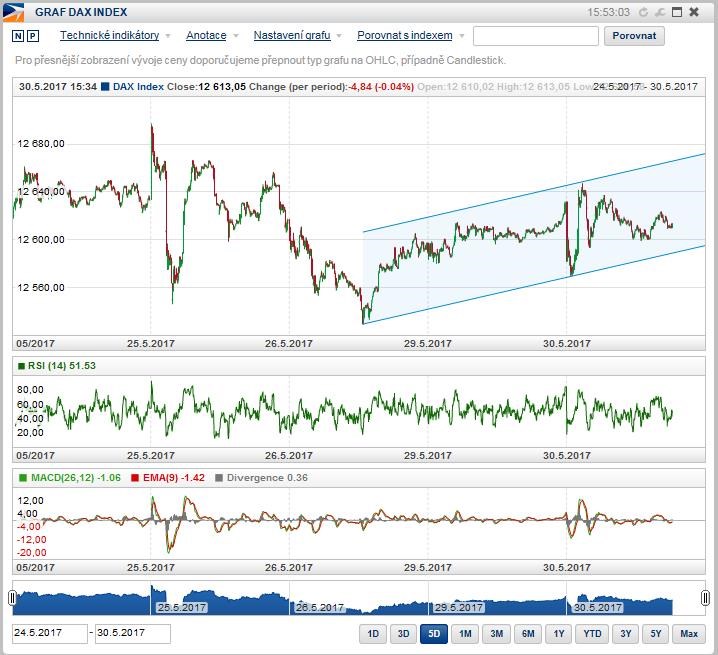Expand arrow next to Nastavení grafu
This screenshot has width=718, height=655.
339,36
